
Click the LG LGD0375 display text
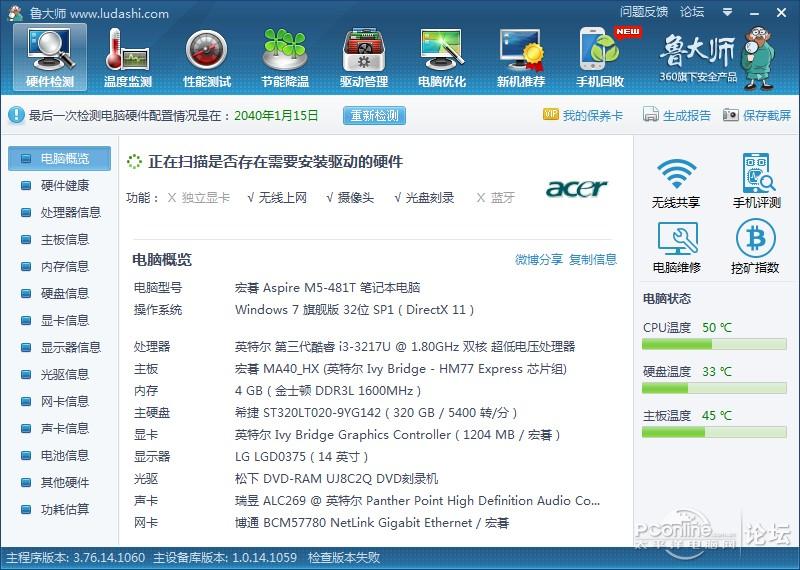click(x=302, y=457)
